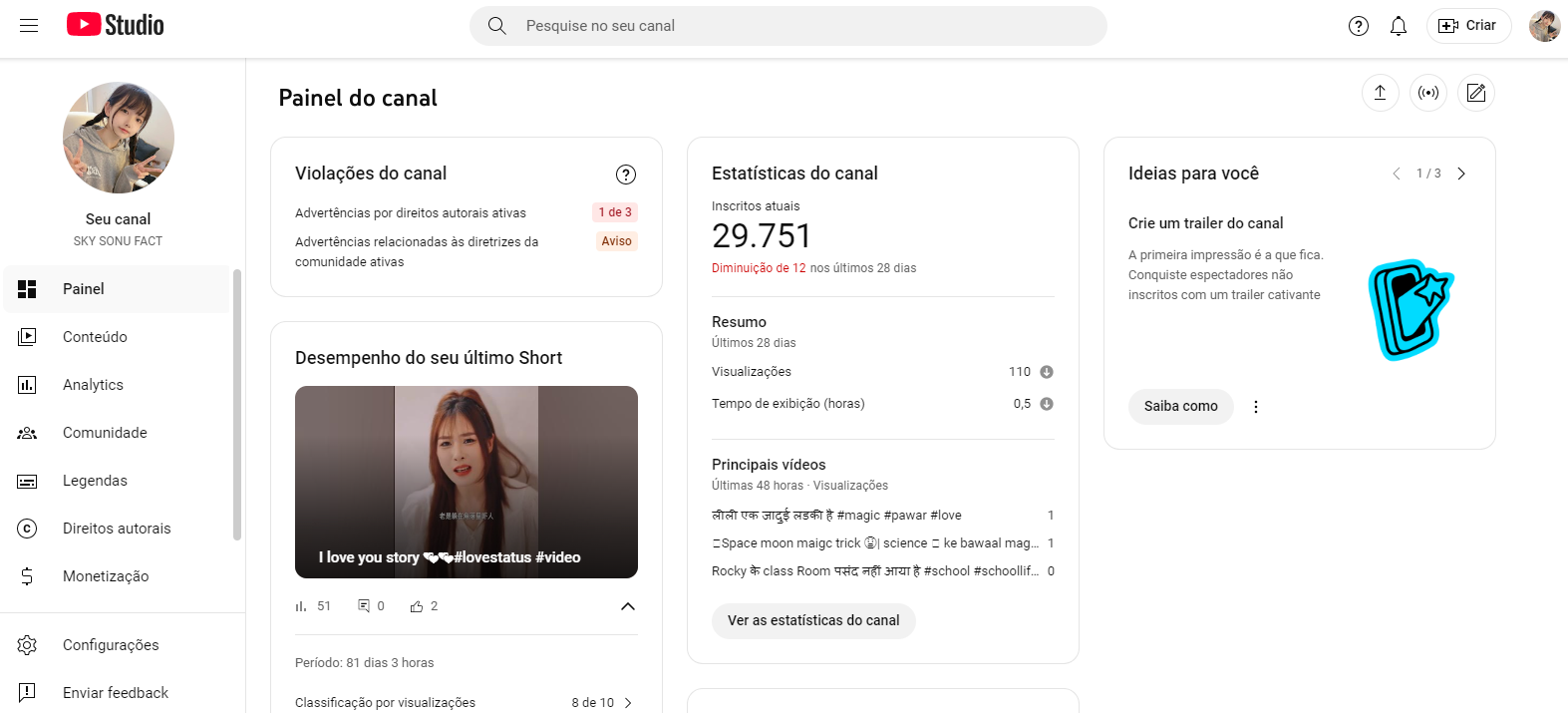
Task: Click the sidebar vertical scrollbar
Action: 237,404
